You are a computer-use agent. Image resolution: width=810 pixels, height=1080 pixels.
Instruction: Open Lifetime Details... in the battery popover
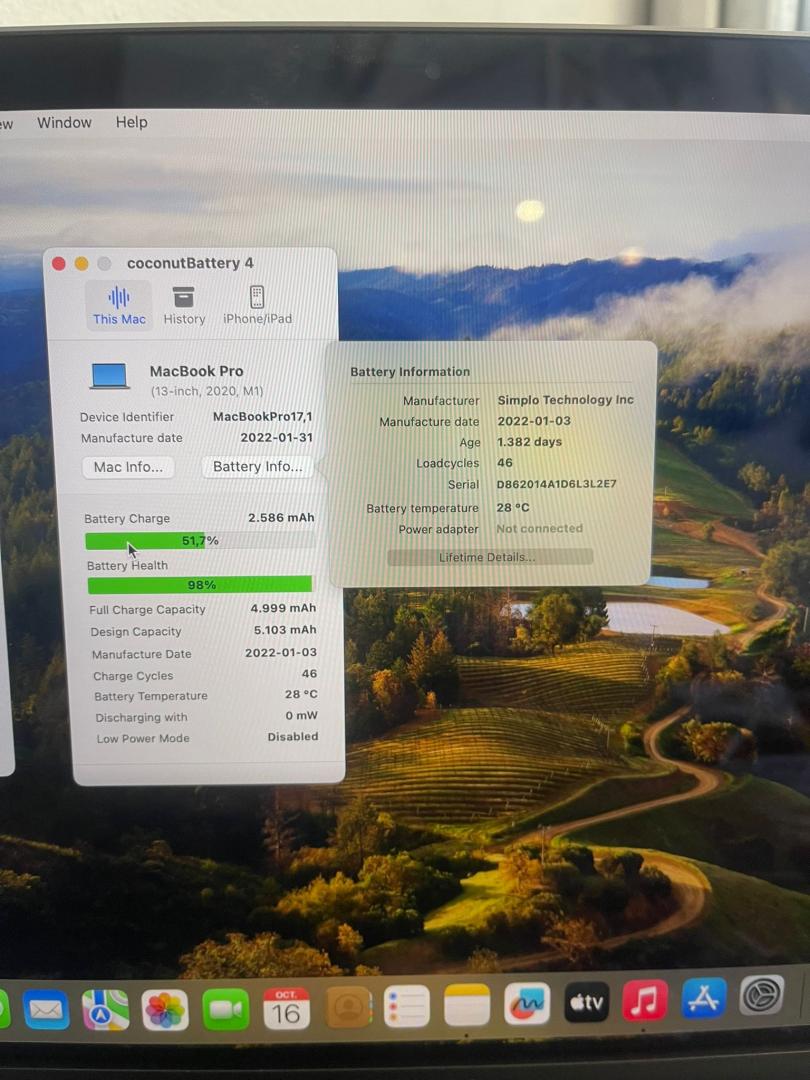point(488,557)
